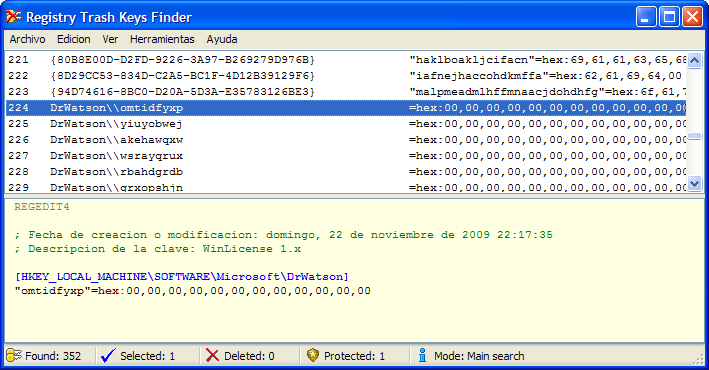Select row 223 with GUID 94D74616
Screen dimensions: 709x370
pos(346,92)
